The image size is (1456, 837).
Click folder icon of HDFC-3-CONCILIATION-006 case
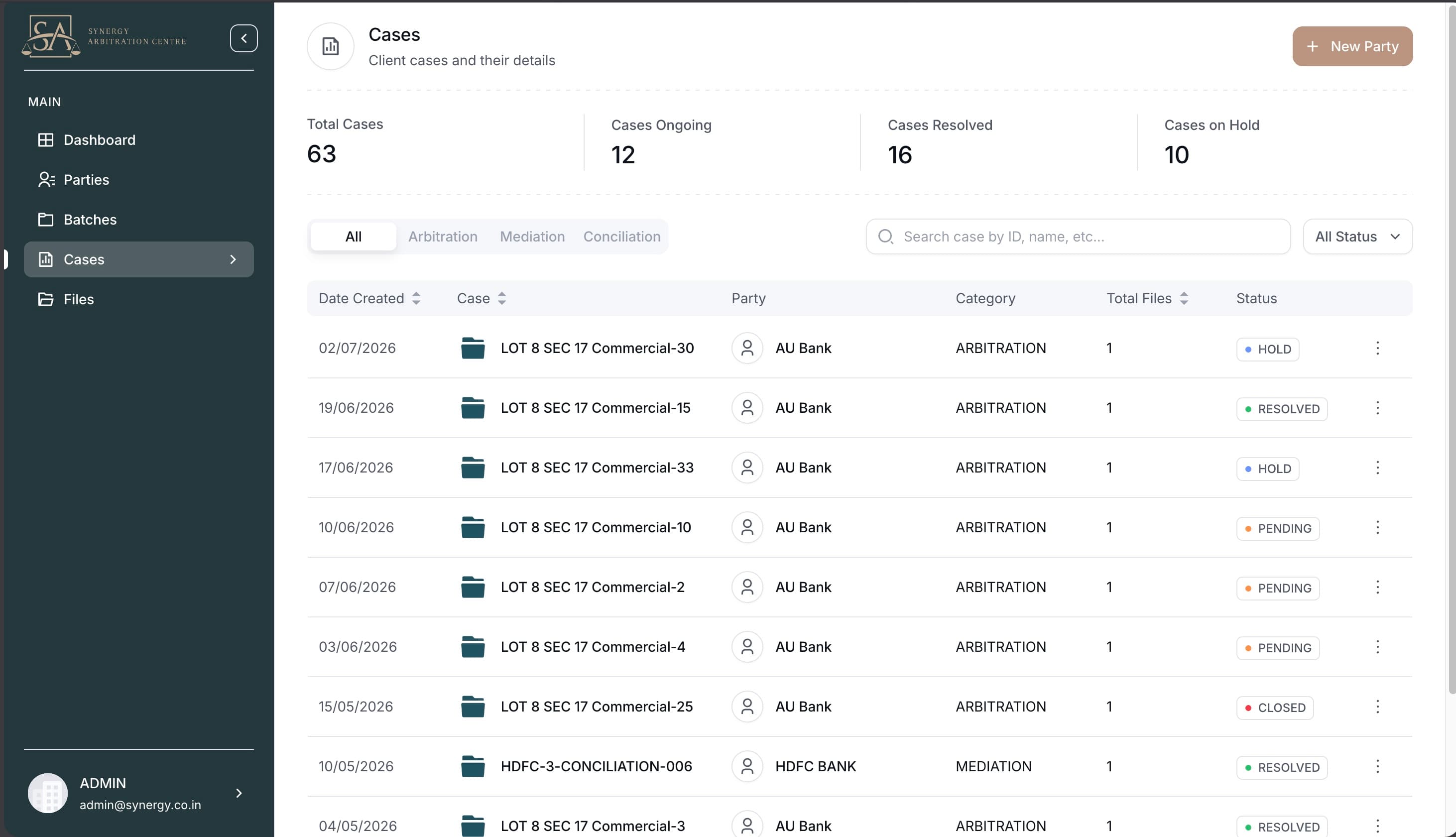(x=473, y=766)
